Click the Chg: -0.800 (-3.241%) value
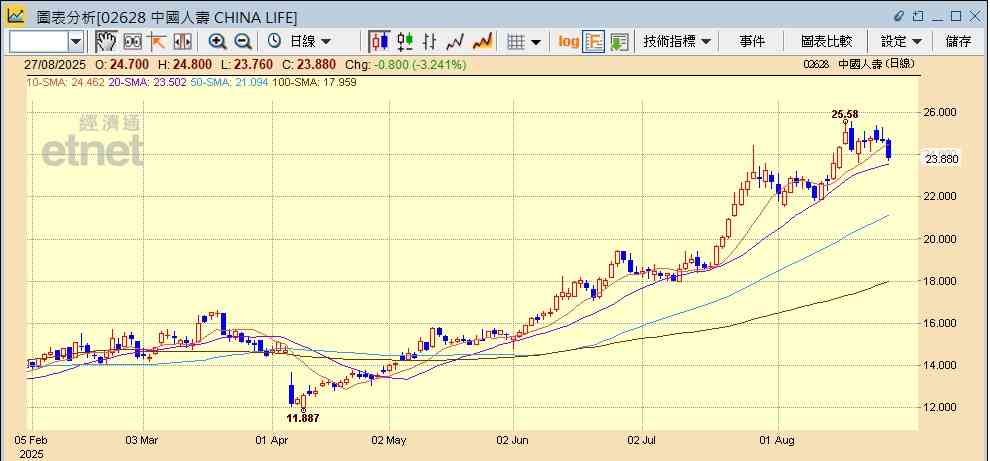 pyautogui.click(x=406, y=64)
